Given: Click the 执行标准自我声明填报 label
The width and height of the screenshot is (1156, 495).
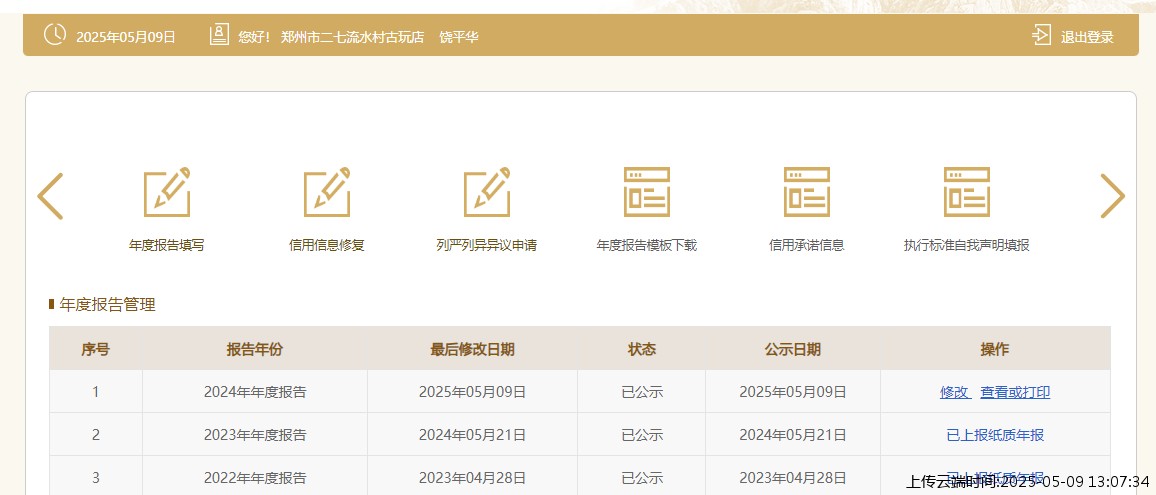Looking at the screenshot, I should click(x=967, y=246).
